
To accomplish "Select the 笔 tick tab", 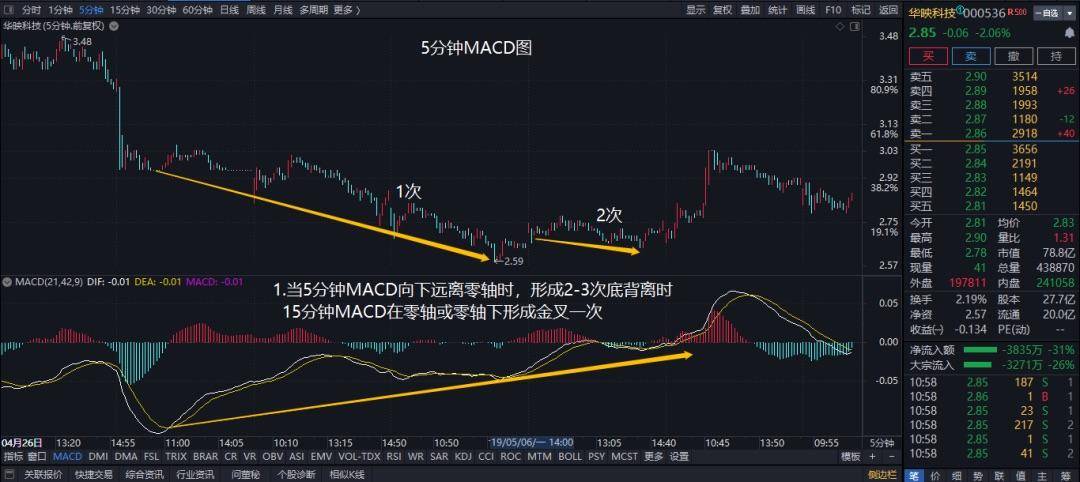I will [913, 475].
